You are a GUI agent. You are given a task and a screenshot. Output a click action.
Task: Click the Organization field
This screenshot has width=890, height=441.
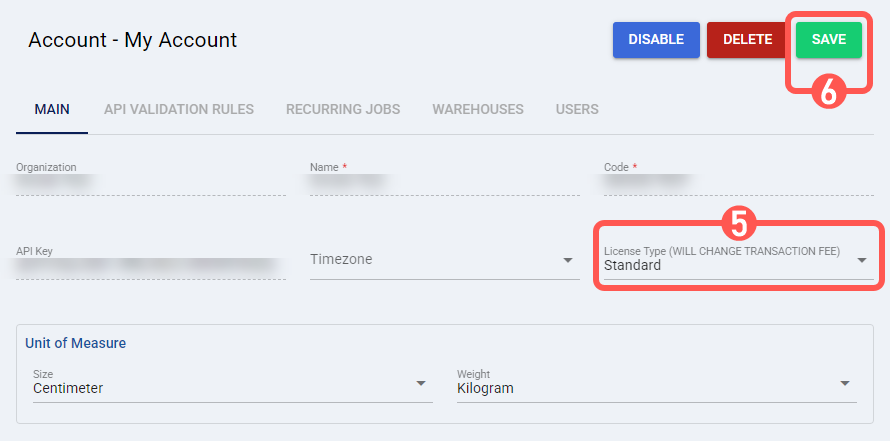pyautogui.click(x=150, y=180)
